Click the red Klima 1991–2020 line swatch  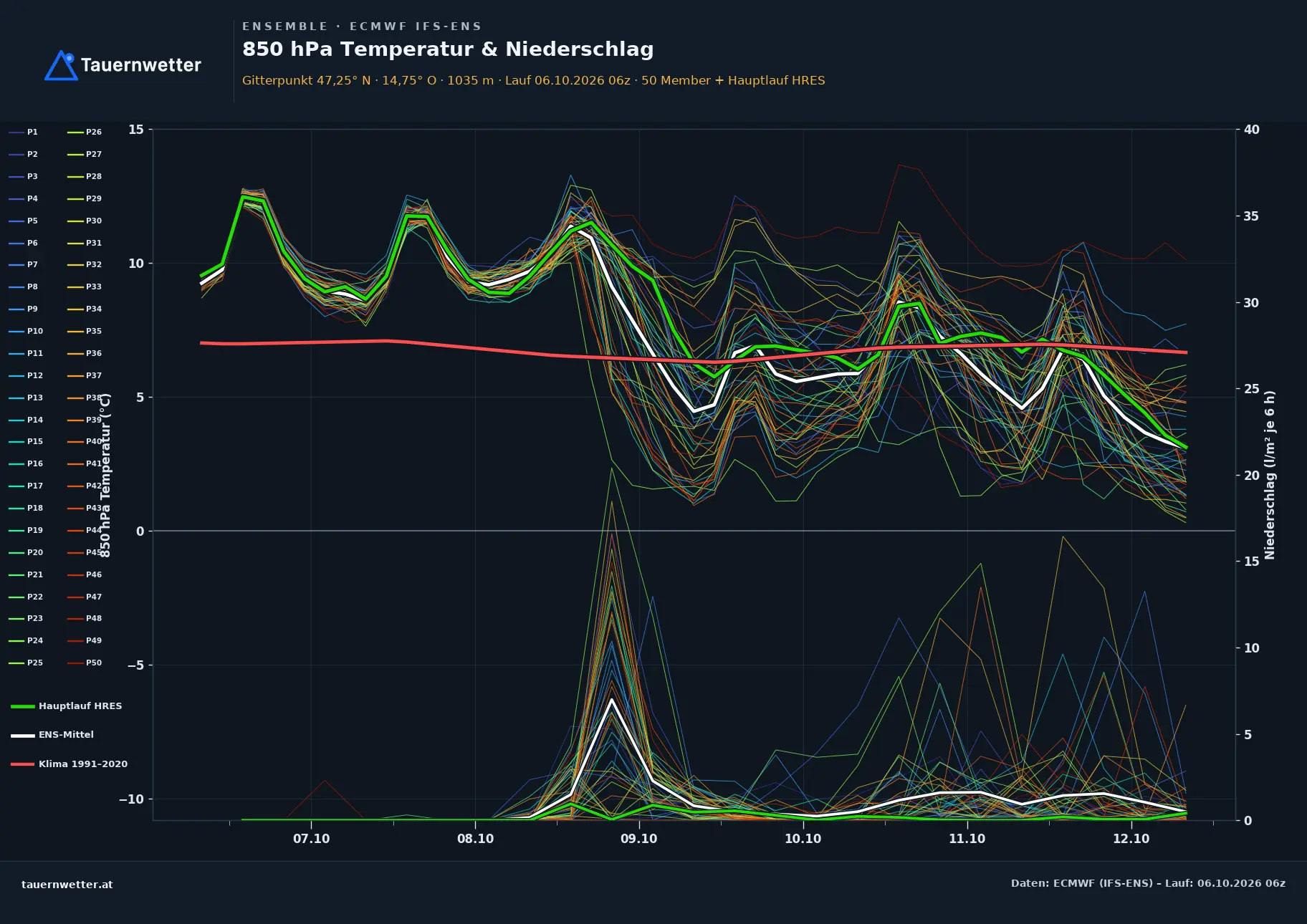[x=23, y=764]
